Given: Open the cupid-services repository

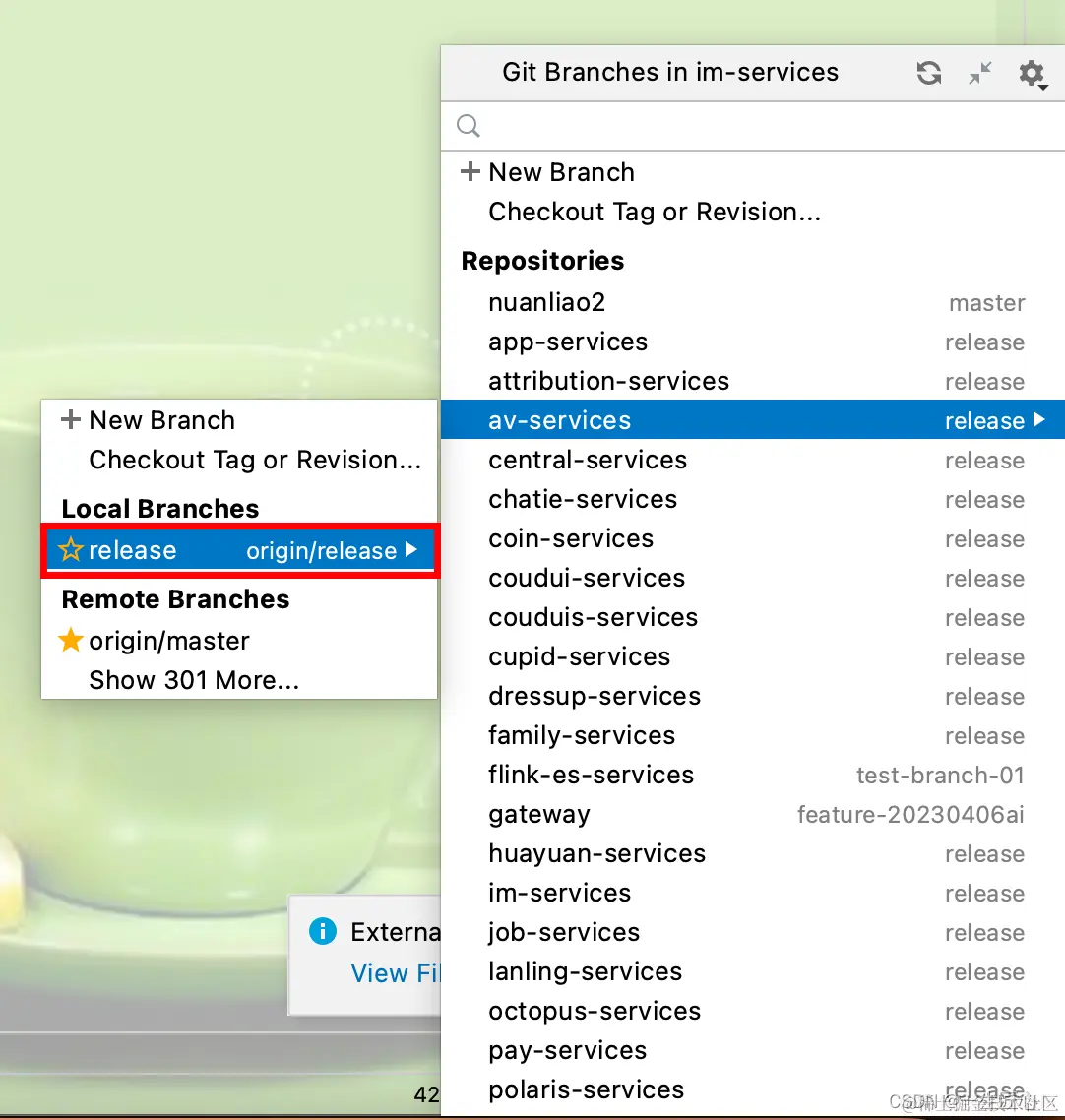Looking at the screenshot, I should click(753, 655).
